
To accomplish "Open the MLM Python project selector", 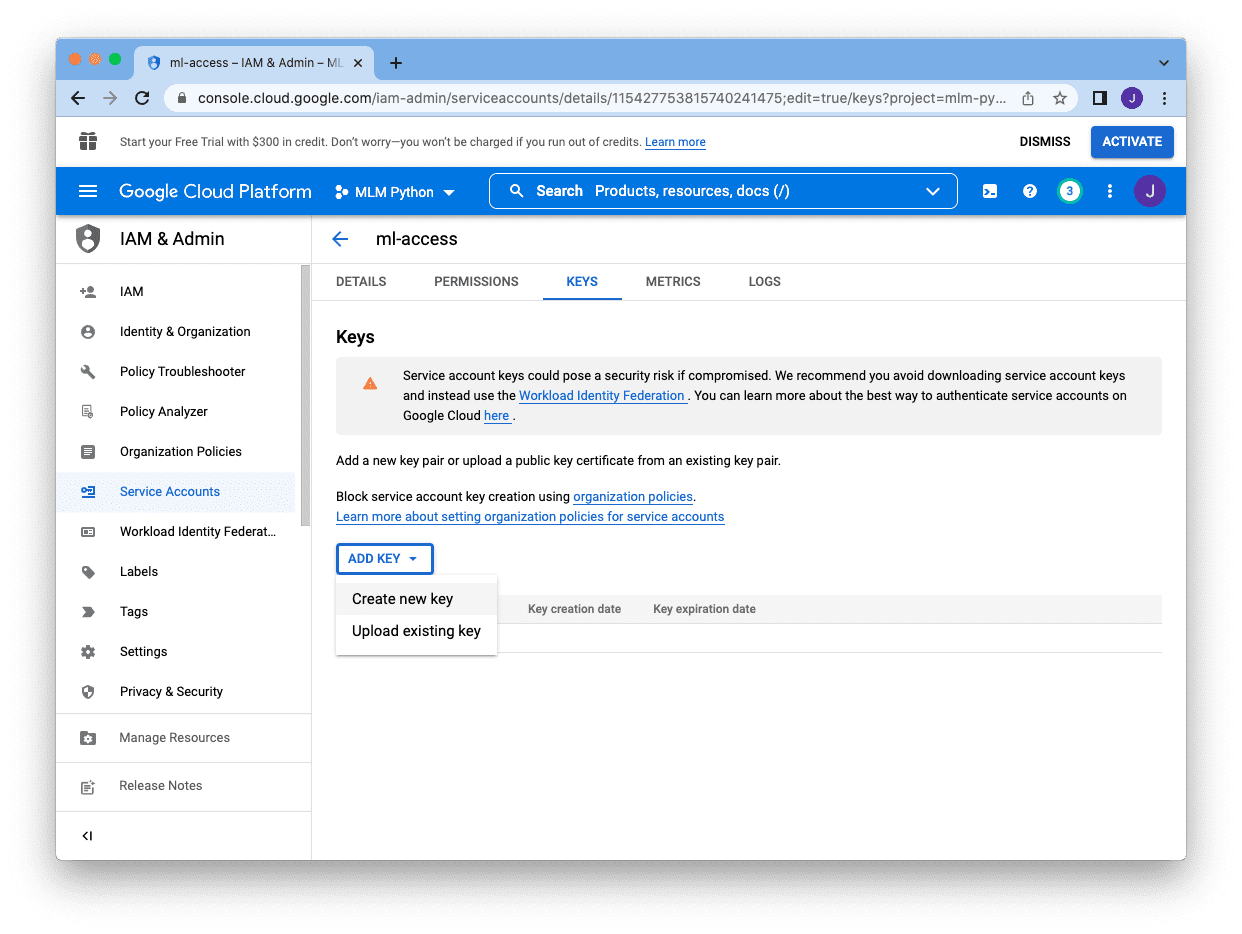I will tap(395, 192).
